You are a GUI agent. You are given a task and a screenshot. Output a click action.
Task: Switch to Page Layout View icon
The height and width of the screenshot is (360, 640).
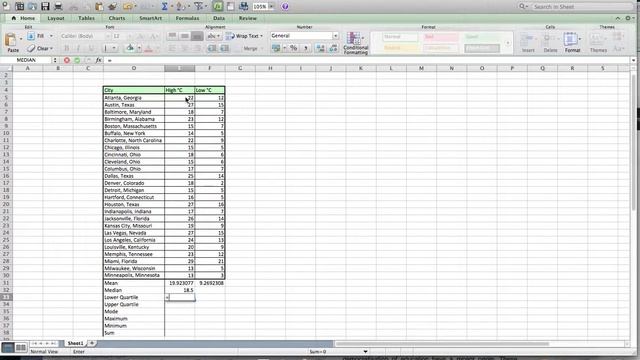click(x=21, y=347)
